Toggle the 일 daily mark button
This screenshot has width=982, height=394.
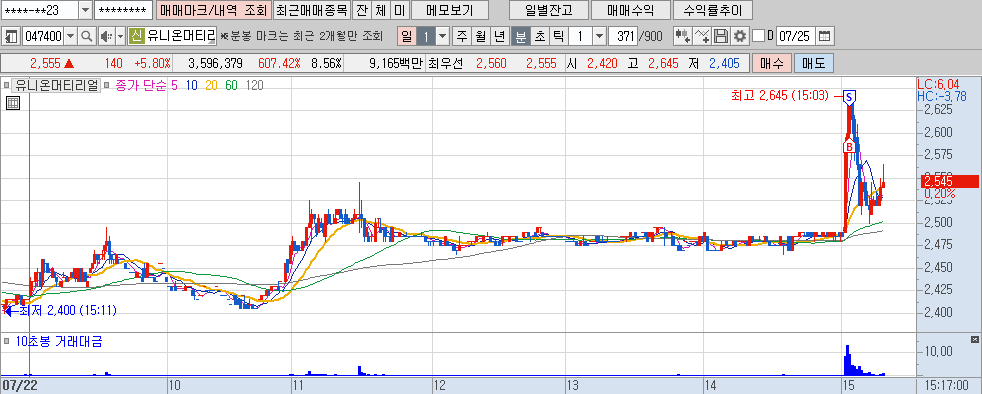pyautogui.click(x=406, y=36)
